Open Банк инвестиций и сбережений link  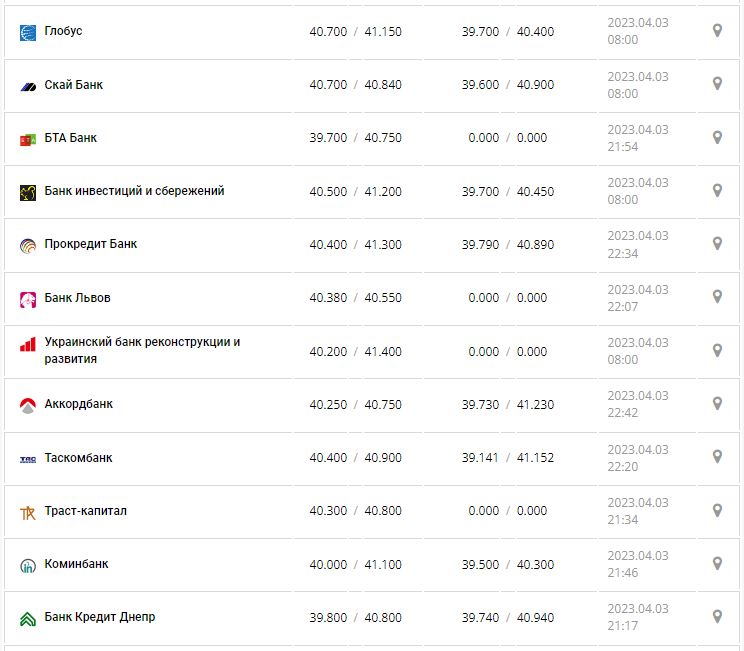point(134,191)
